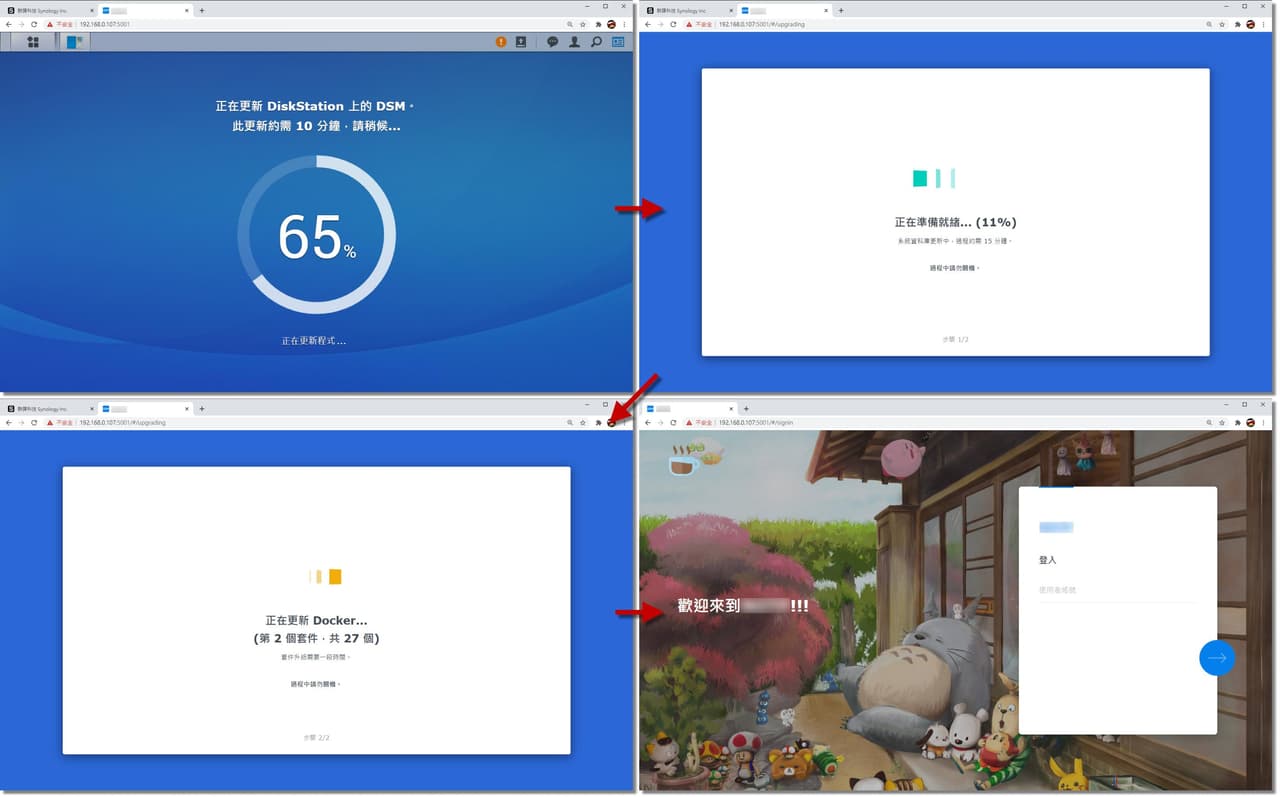1280x797 pixels.
Task: Open the DSM Main Menu grid icon
Action: point(33,42)
